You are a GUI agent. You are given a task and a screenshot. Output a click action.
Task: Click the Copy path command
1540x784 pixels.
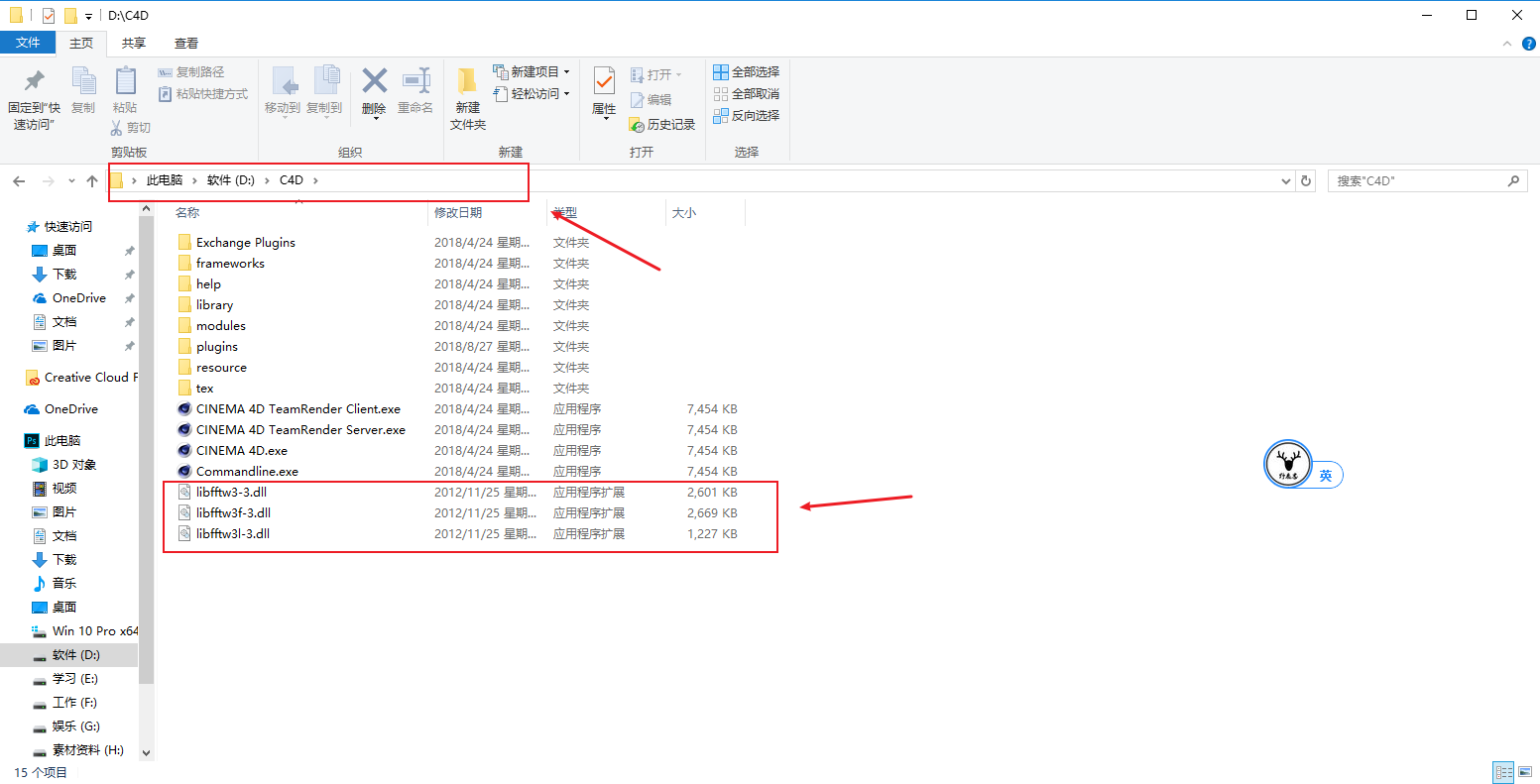click(191, 71)
